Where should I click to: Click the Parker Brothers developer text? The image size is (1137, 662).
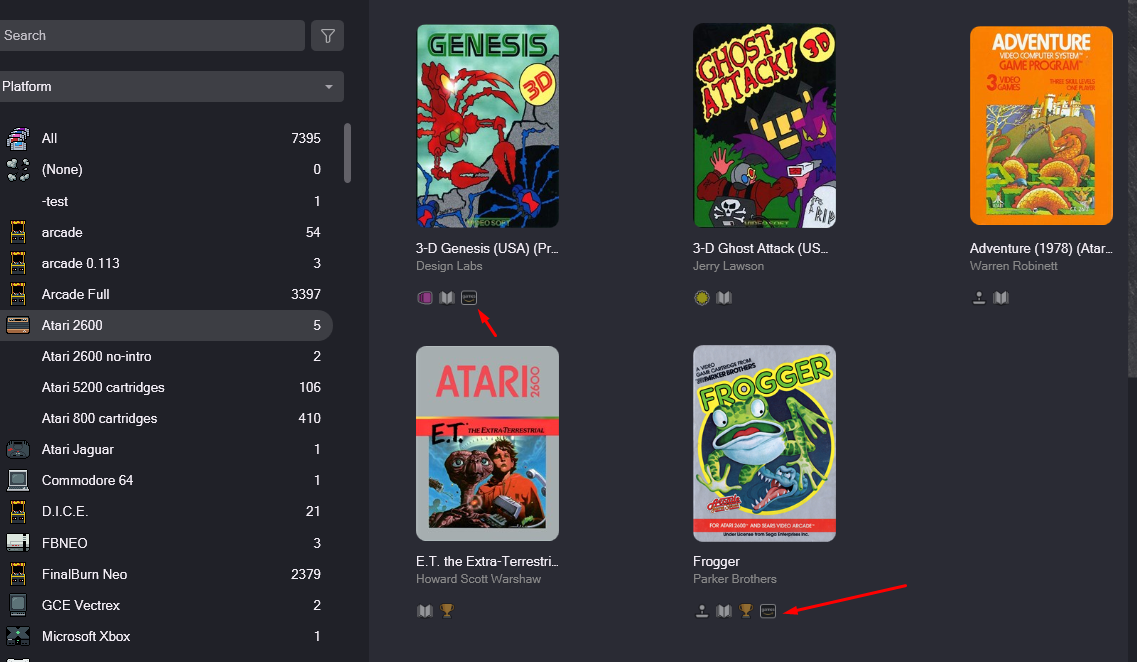735,579
